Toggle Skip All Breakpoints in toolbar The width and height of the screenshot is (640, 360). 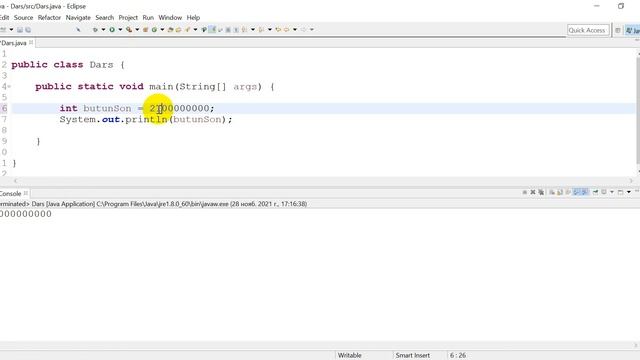pos(78,29)
